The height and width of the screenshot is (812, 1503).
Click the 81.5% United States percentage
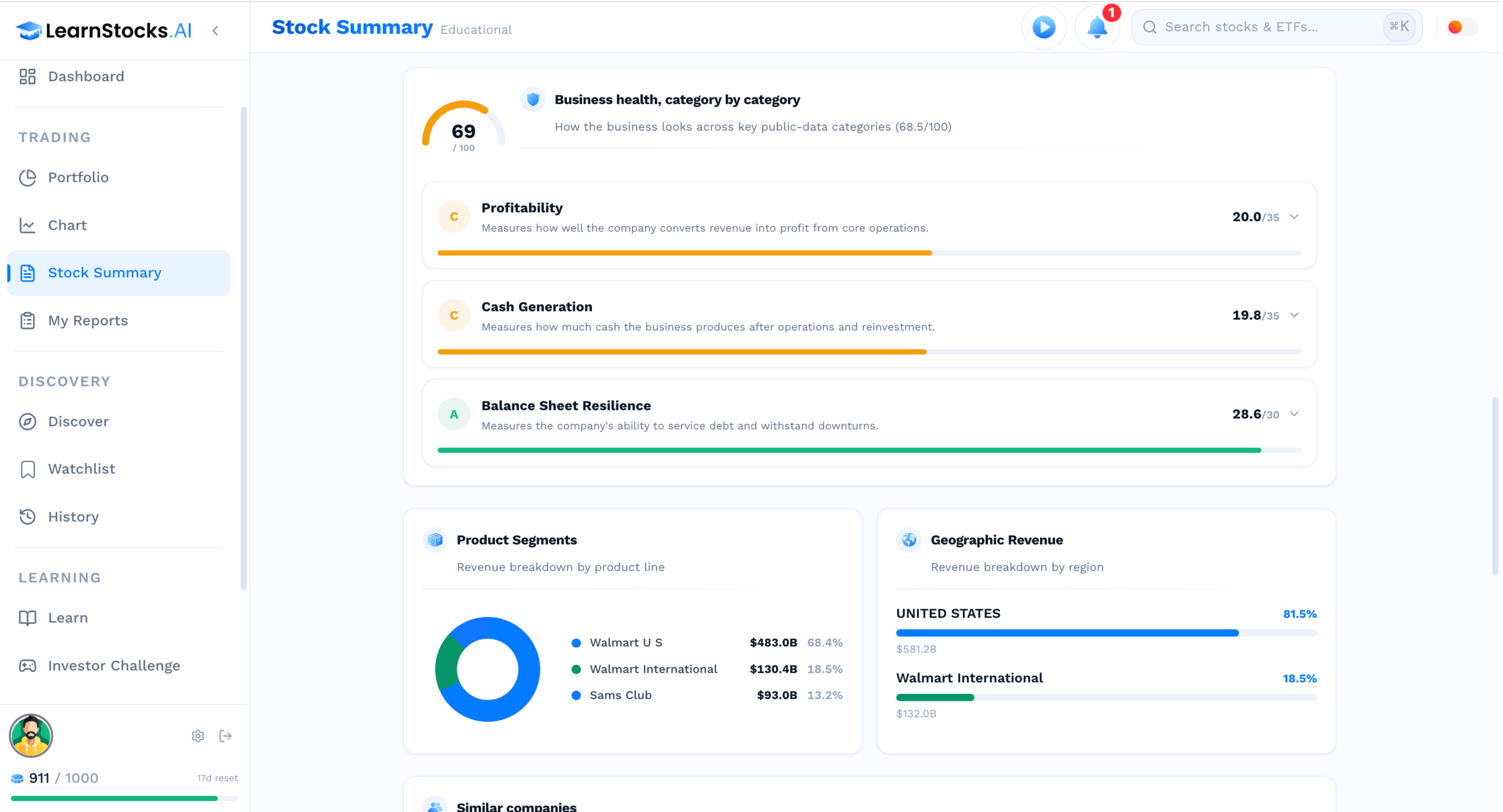[x=1299, y=614]
